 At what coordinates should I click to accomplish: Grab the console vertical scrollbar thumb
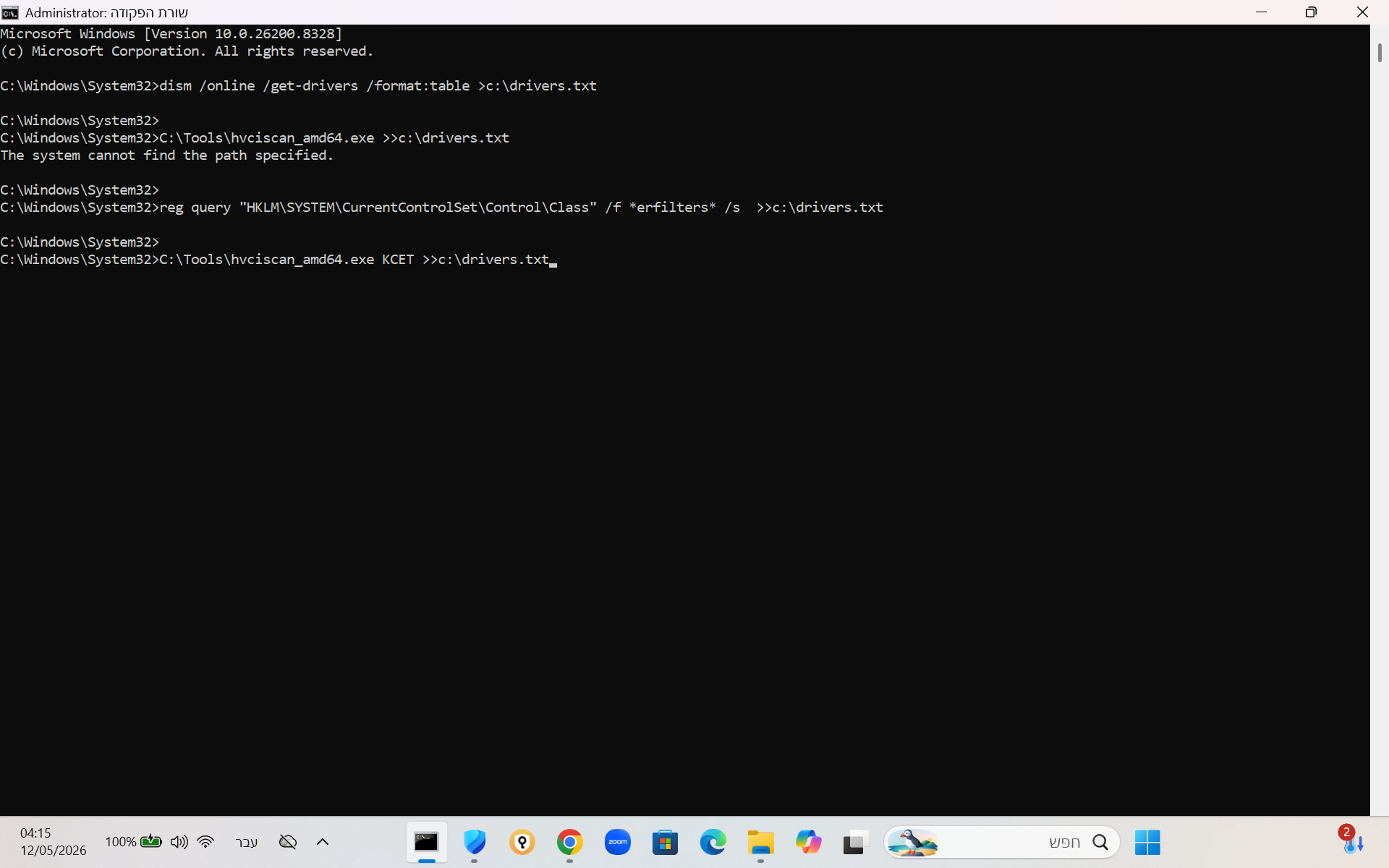point(1380,53)
